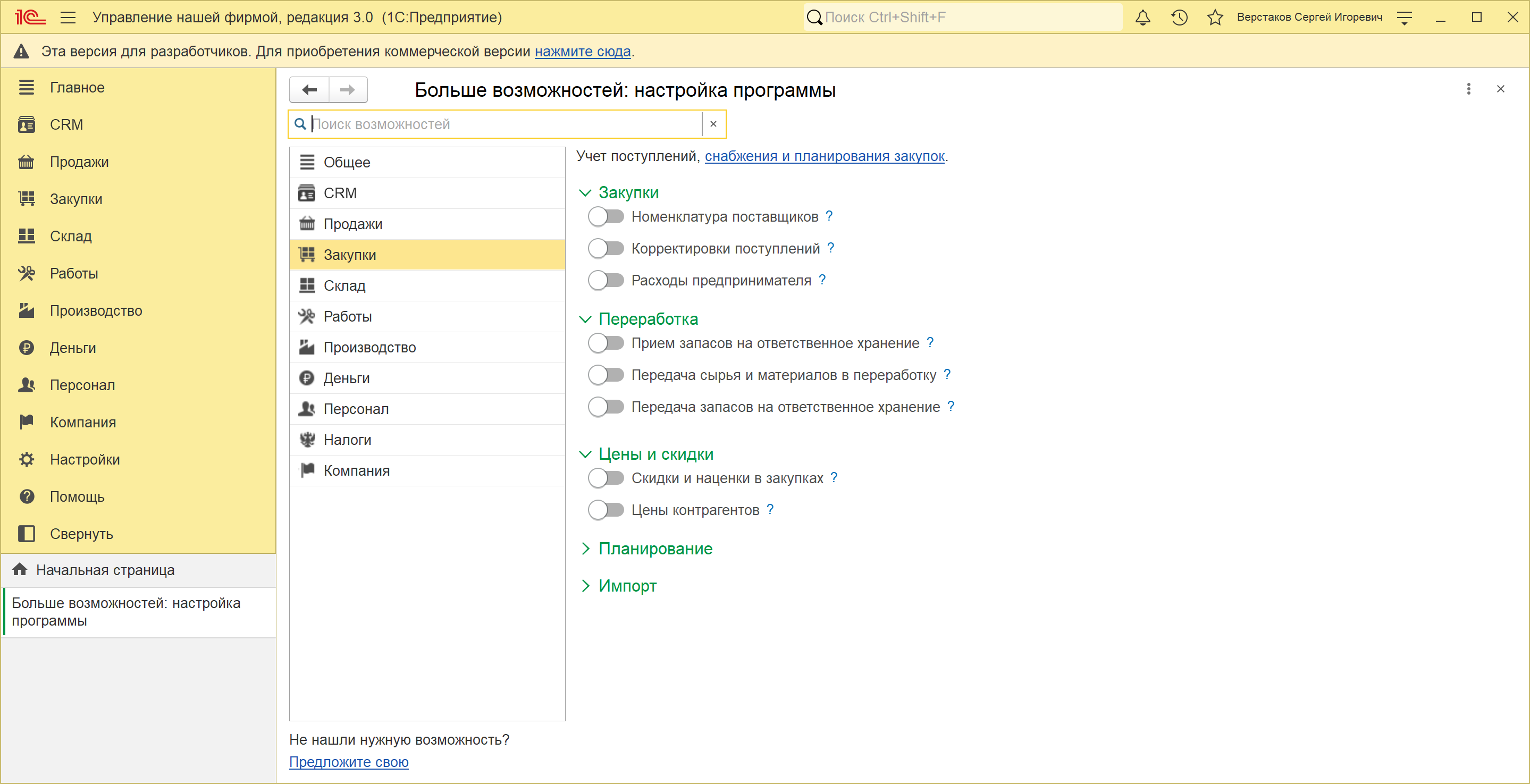Open notifications bell
The height and width of the screenshot is (784, 1530).
pyautogui.click(x=1143, y=17)
